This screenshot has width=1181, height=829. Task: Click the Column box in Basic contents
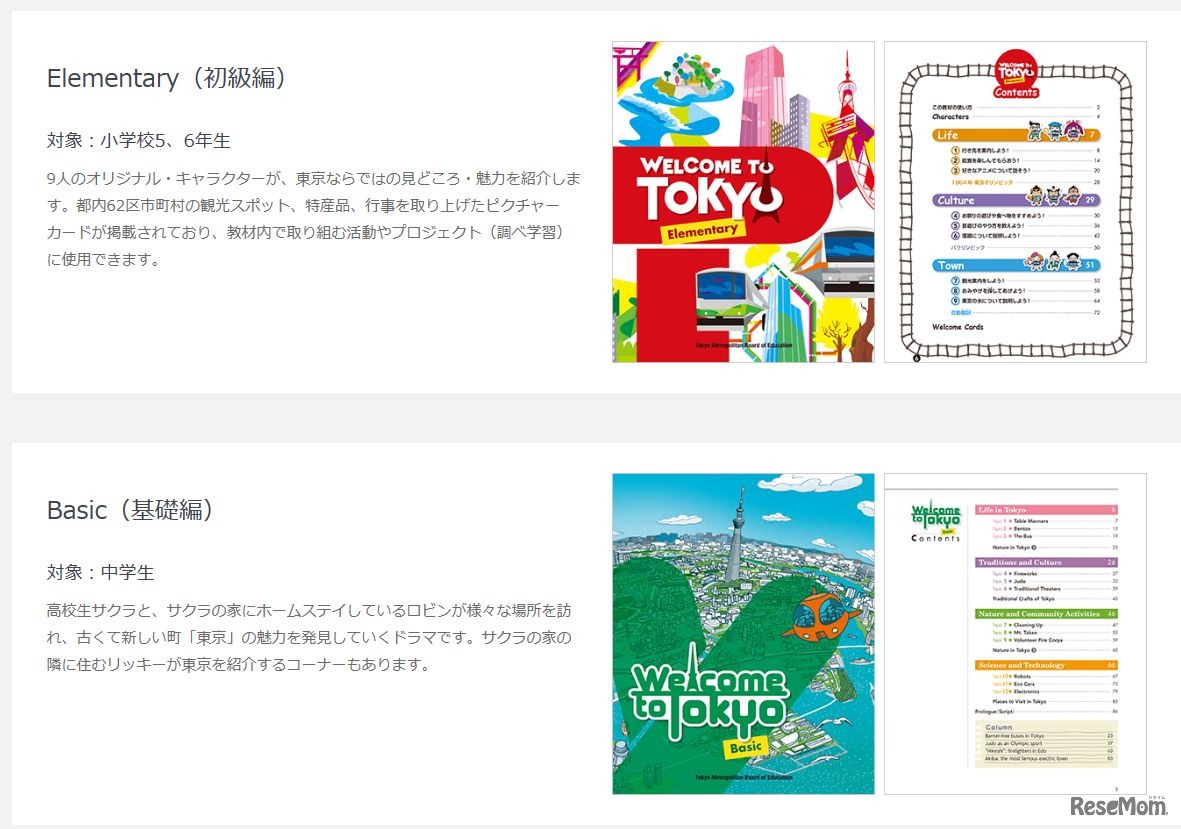point(1046,744)
